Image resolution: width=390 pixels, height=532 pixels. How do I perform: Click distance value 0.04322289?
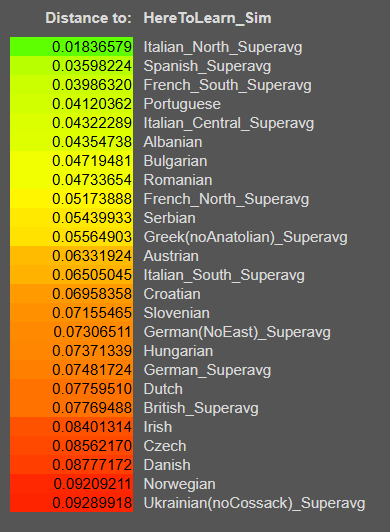point(92,123)
